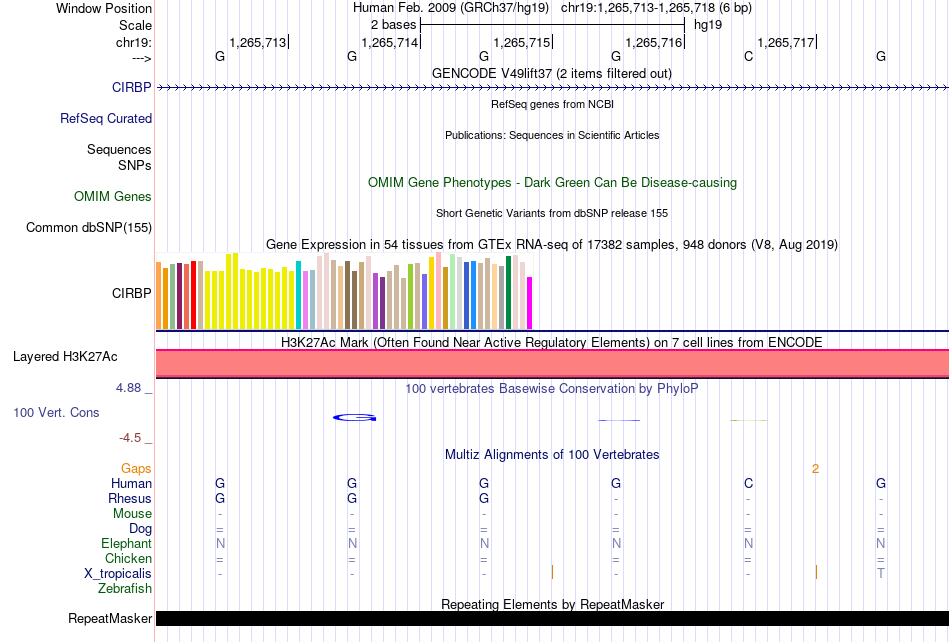Image resolution: width=950 pixels, height=642 pixels.
Task: Click Repeating Elements by RepeatMasker title
Action: coord(553,604)
